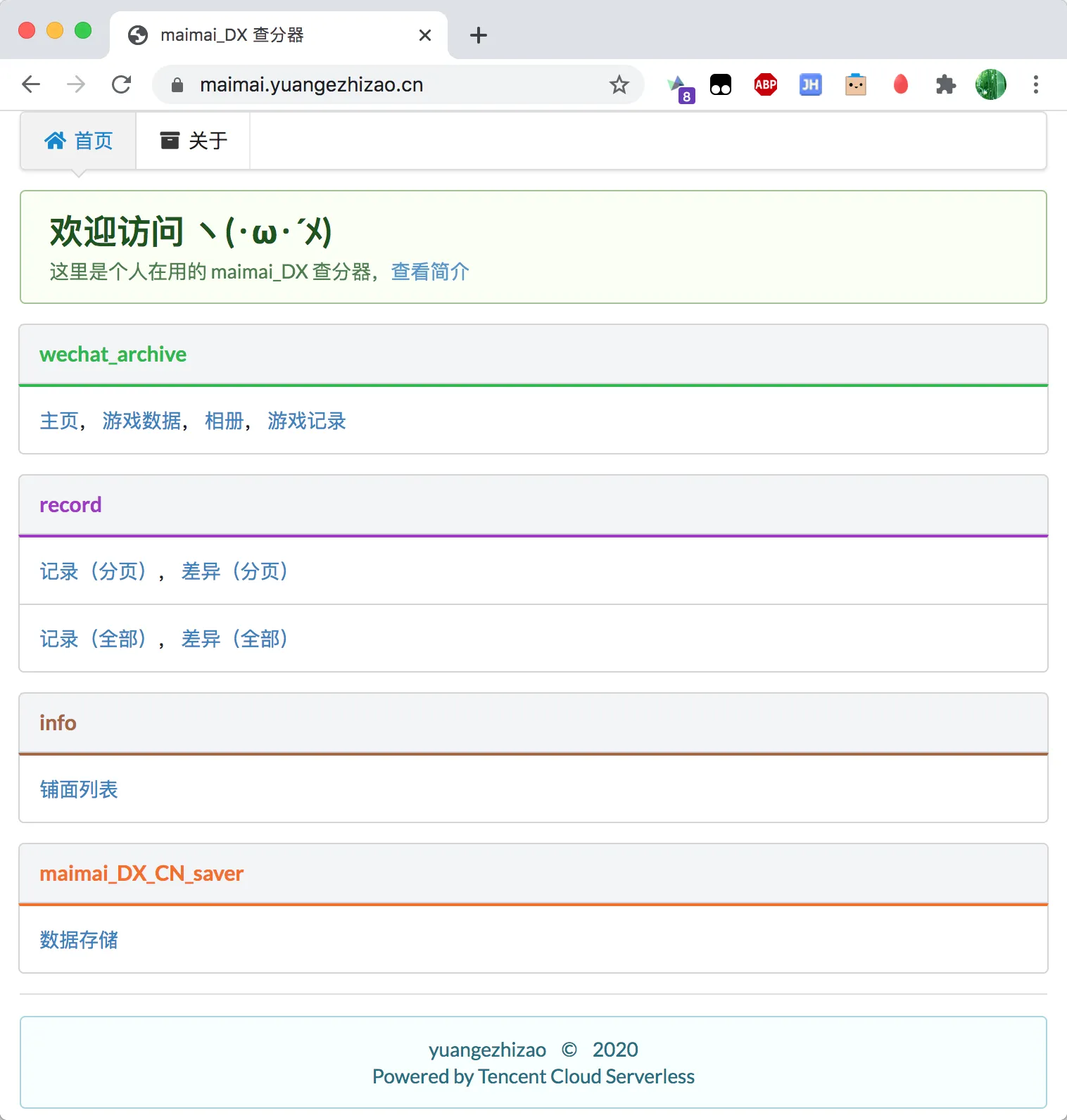
Task: Open the 差异（全部） link
Action: tap(236, 639)
